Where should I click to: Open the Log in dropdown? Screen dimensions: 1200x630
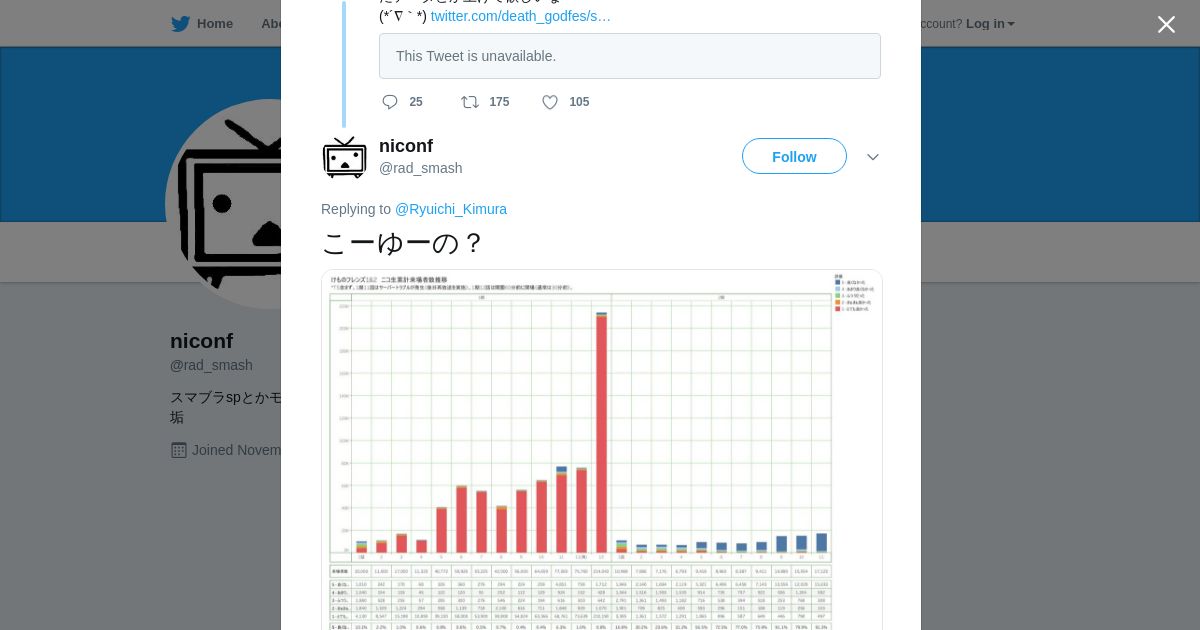(x=990, y=24)
